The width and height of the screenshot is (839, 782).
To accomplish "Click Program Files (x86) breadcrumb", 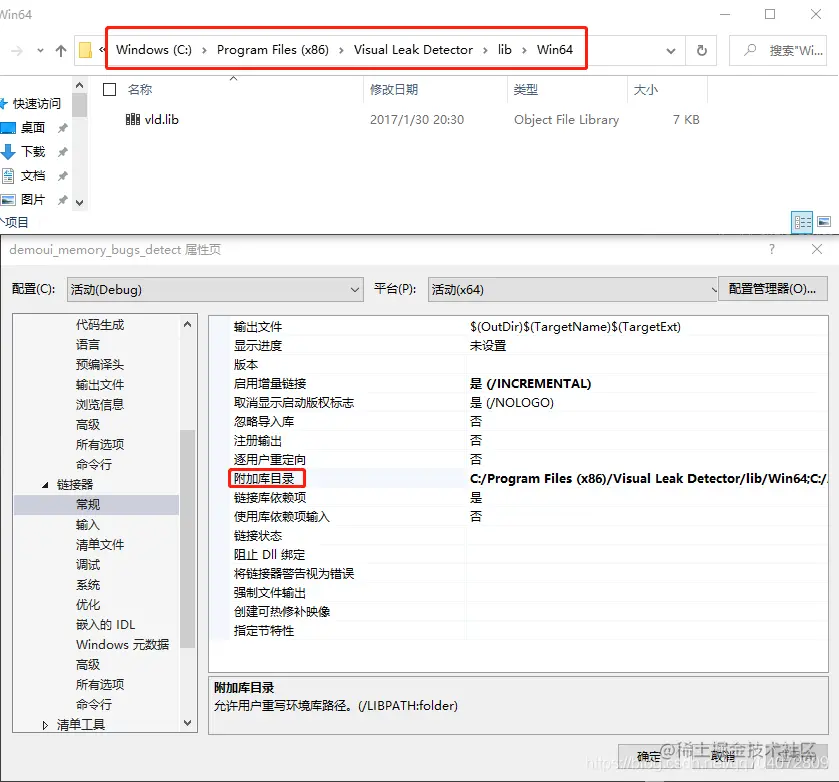I will (x=273, y=50).
